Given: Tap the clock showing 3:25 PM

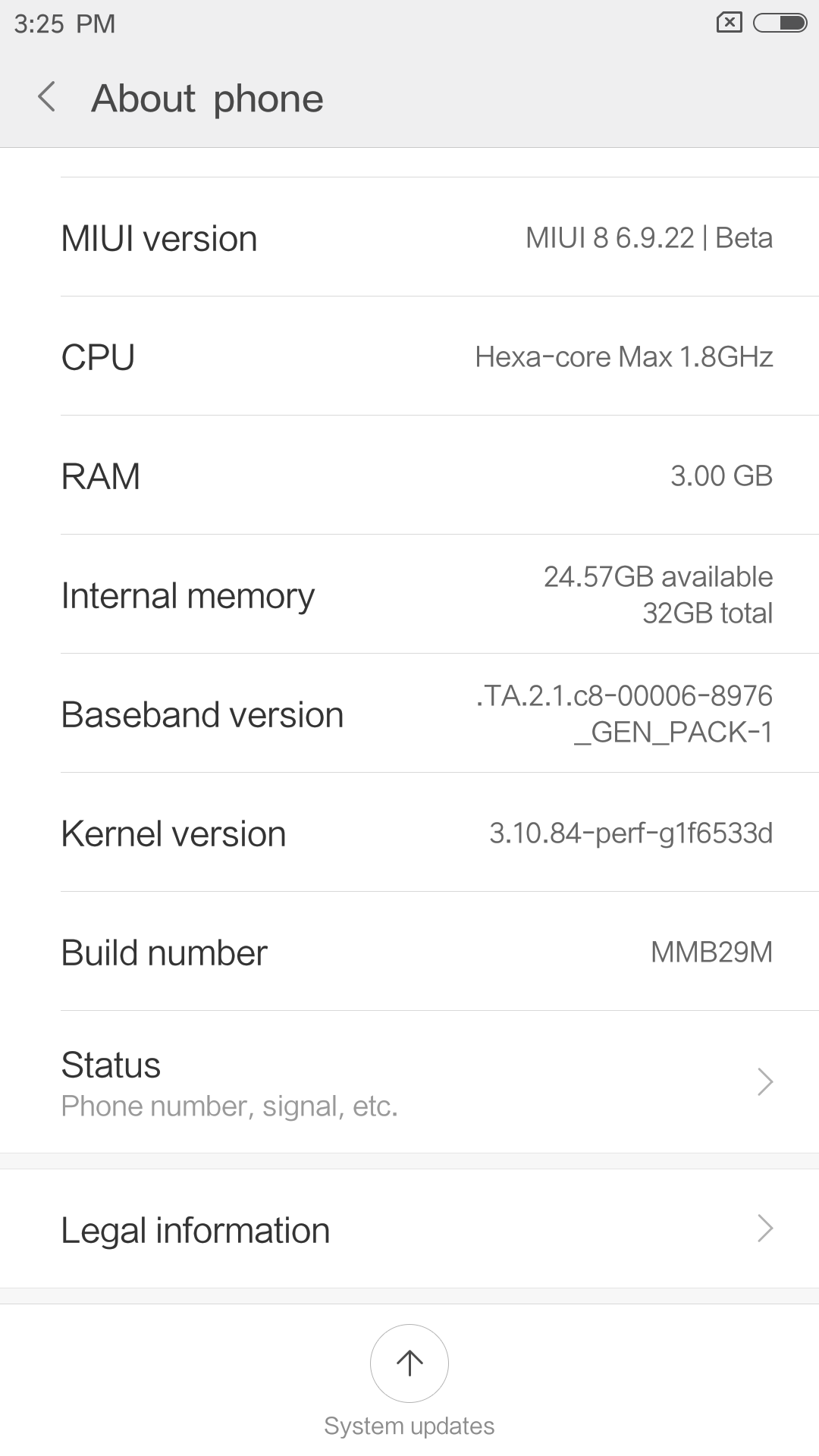Looking at the screenshot, I should pyautogui.click(x=64, y=24).
